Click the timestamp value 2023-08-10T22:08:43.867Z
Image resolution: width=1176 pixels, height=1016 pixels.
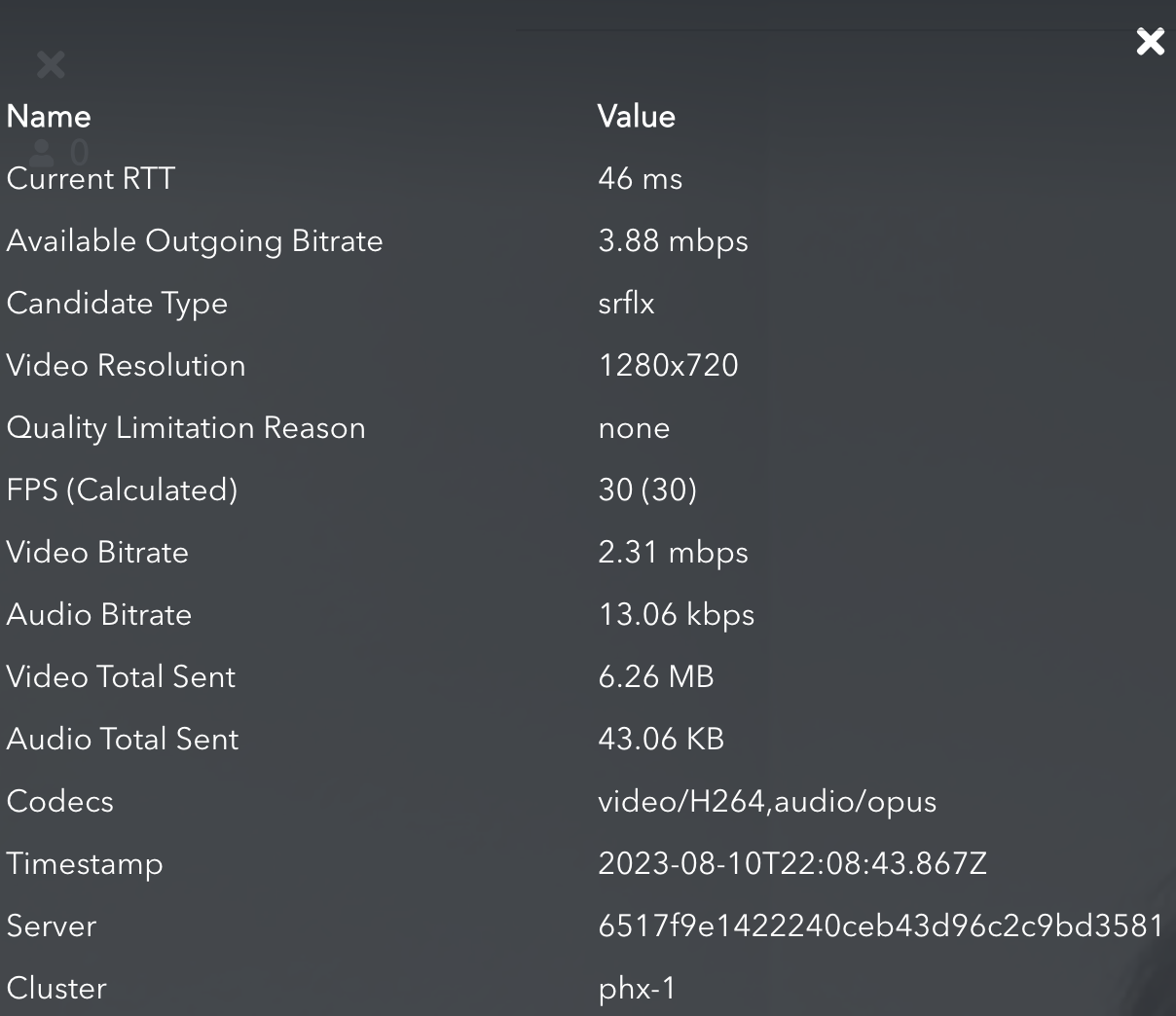tap(792, 864)
